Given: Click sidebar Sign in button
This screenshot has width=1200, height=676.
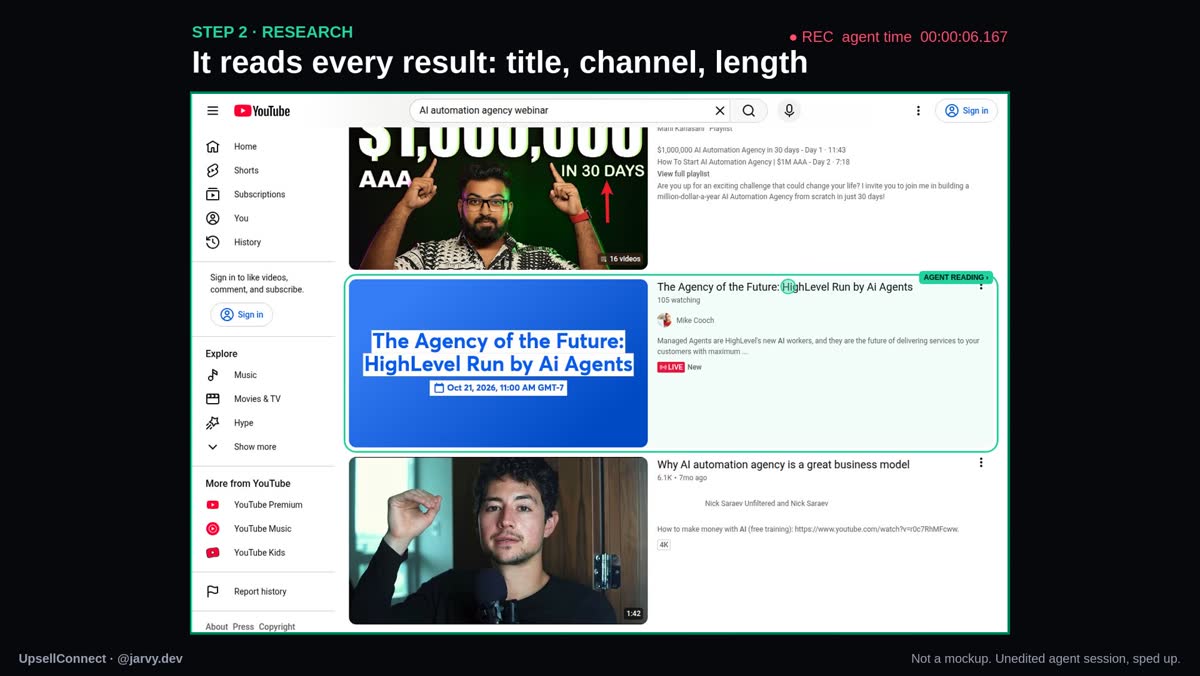Looking at the screenshot, I should tap(241, 314).
